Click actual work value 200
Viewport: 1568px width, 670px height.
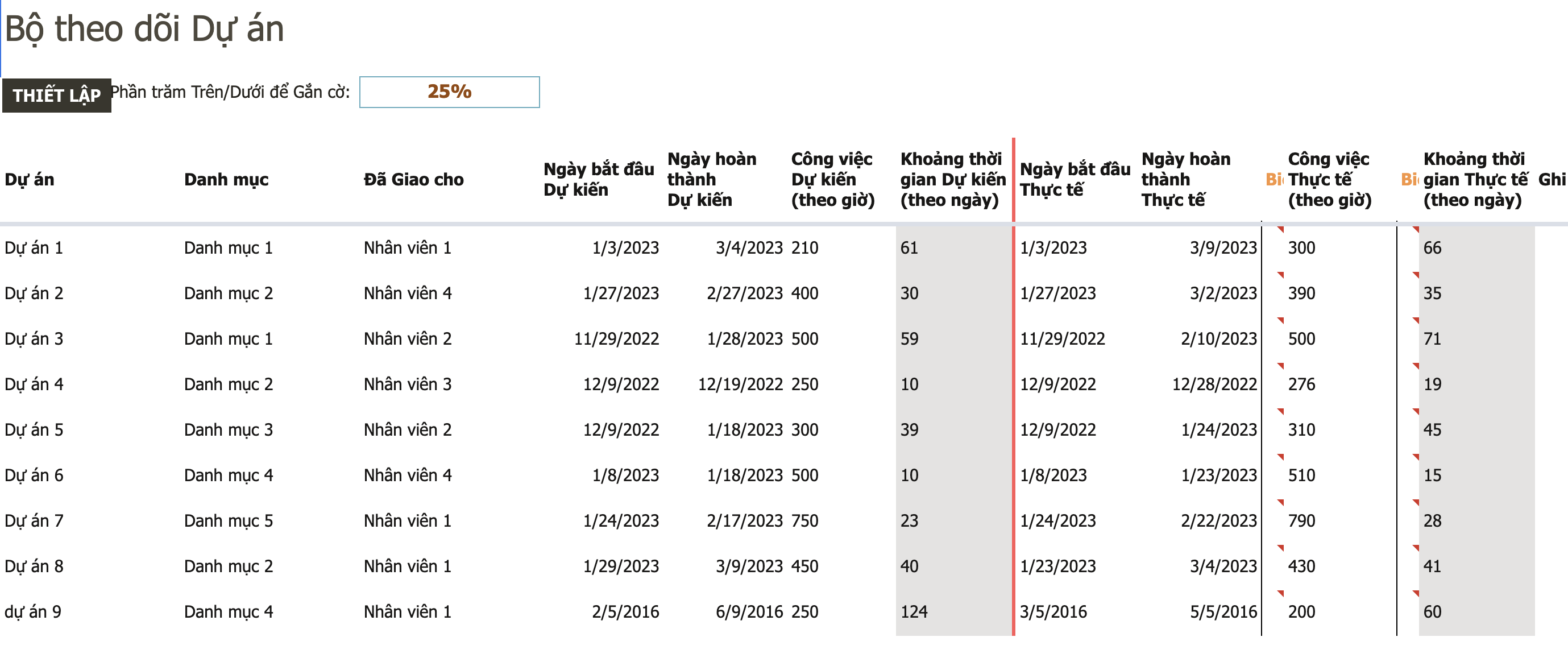point(1301,611)
